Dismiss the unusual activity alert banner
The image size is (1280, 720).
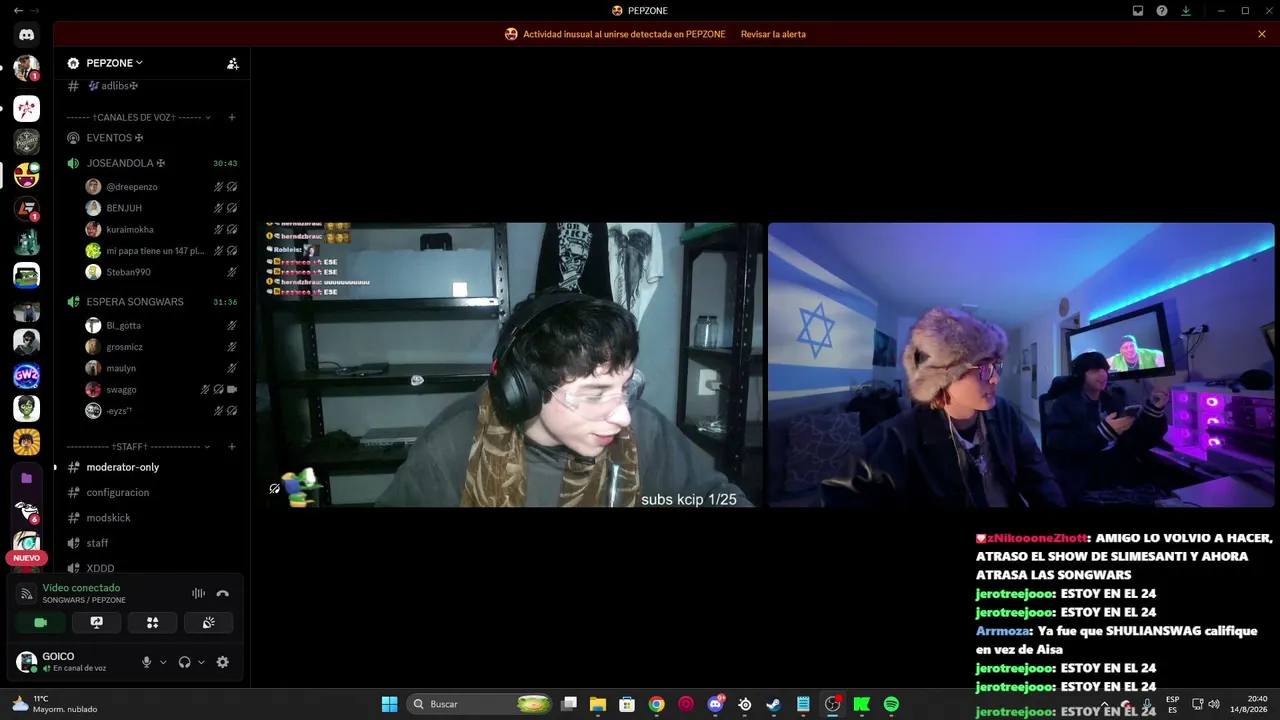(1262, 34)
